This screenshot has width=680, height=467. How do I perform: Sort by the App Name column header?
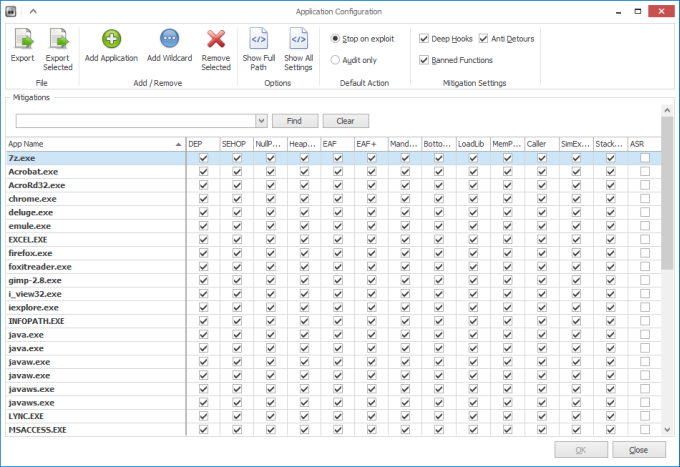point(90,144)
